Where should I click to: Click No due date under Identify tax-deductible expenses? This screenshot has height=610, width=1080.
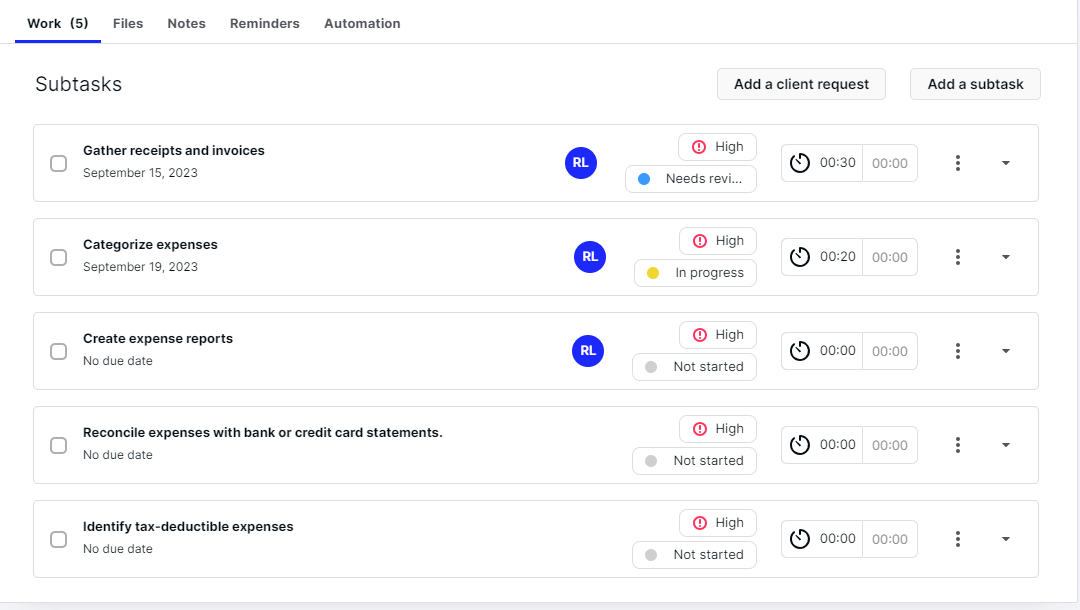pyautogui.click(x=118, y=549)
